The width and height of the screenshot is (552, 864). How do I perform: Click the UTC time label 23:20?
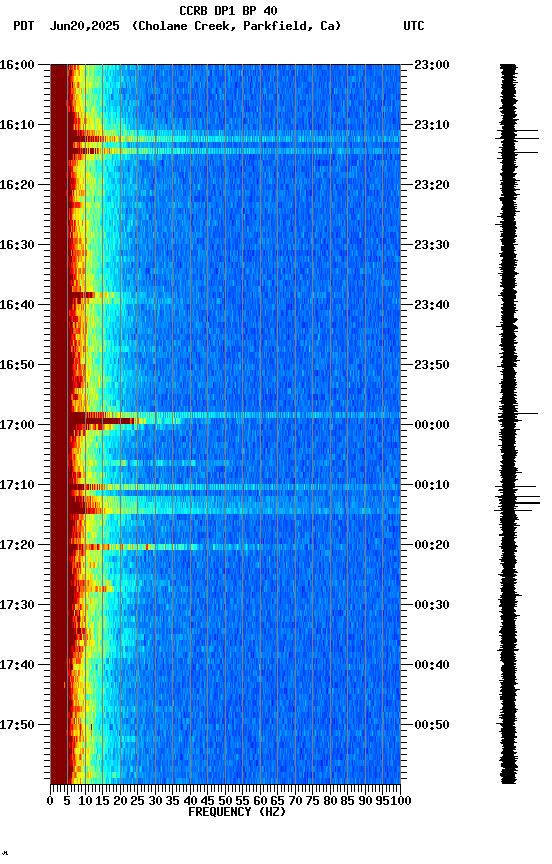432,185
